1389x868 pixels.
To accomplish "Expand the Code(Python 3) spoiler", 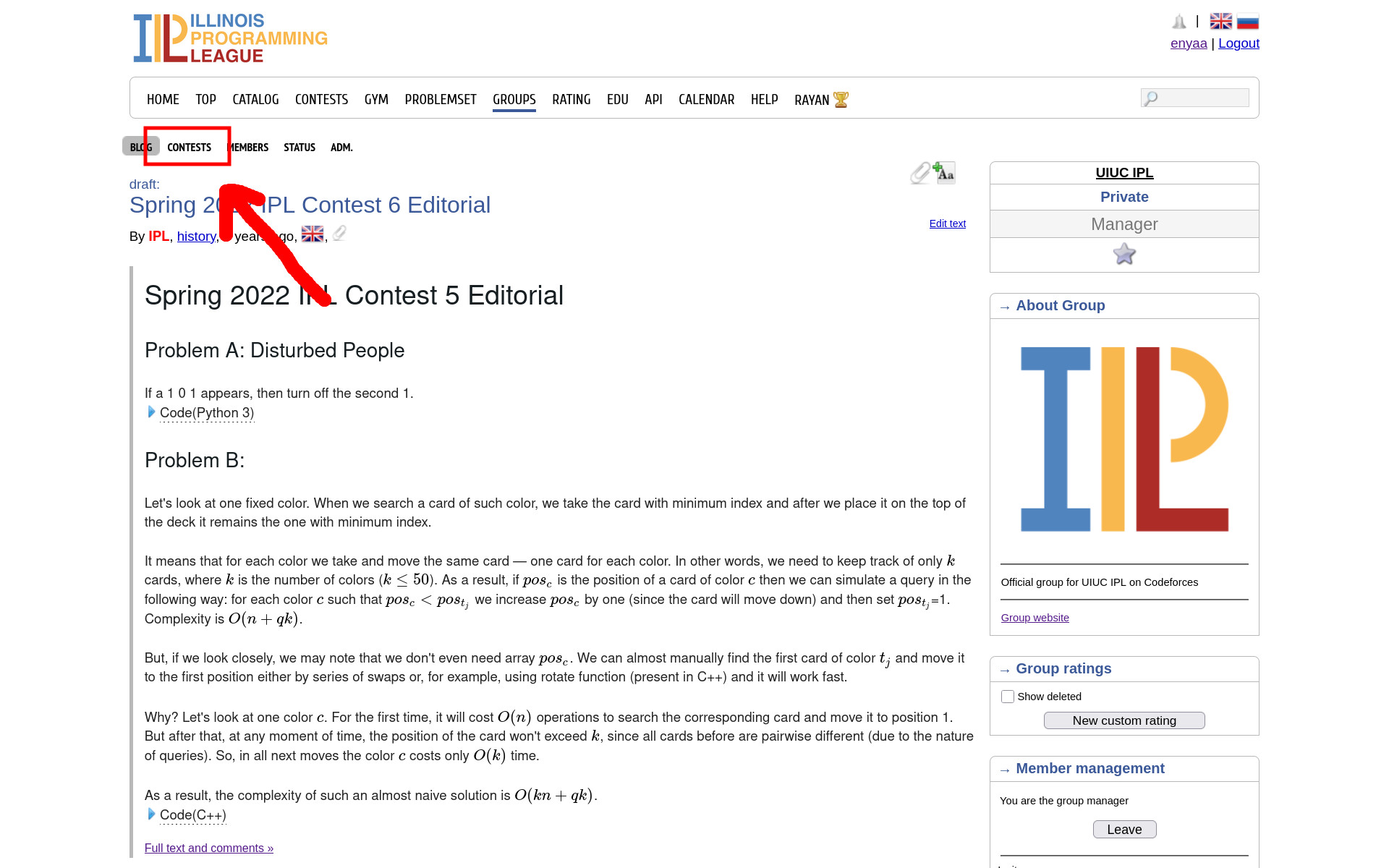I will point(206,413).
